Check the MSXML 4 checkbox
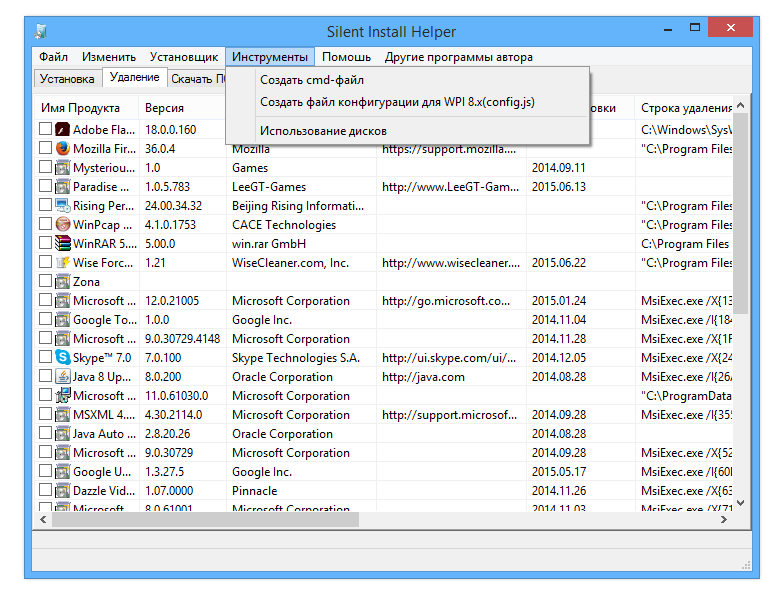 click(45, 414)
